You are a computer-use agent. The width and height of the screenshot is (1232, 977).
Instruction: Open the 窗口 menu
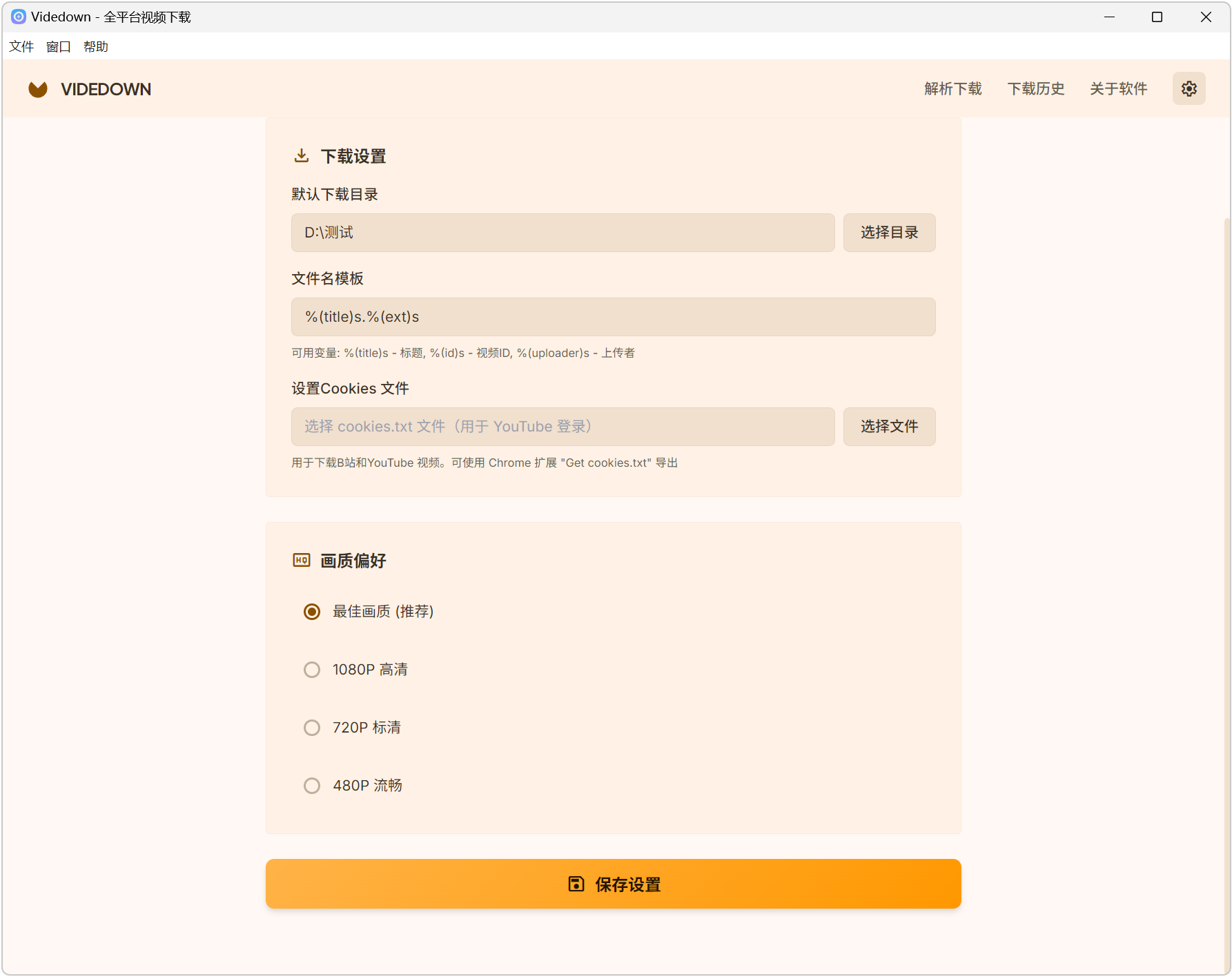point(59,46)
